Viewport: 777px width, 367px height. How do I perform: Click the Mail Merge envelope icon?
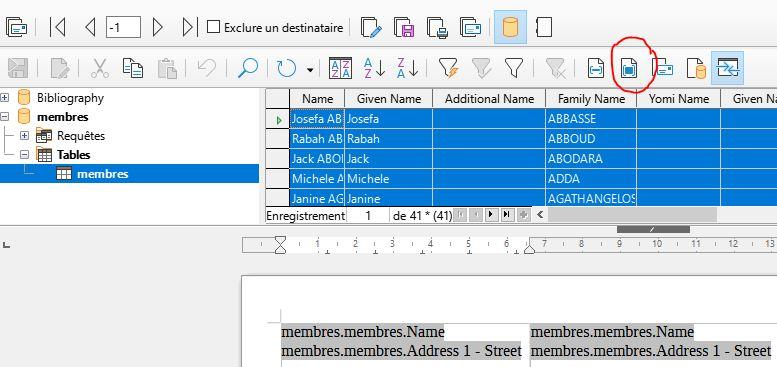(662, 68)
